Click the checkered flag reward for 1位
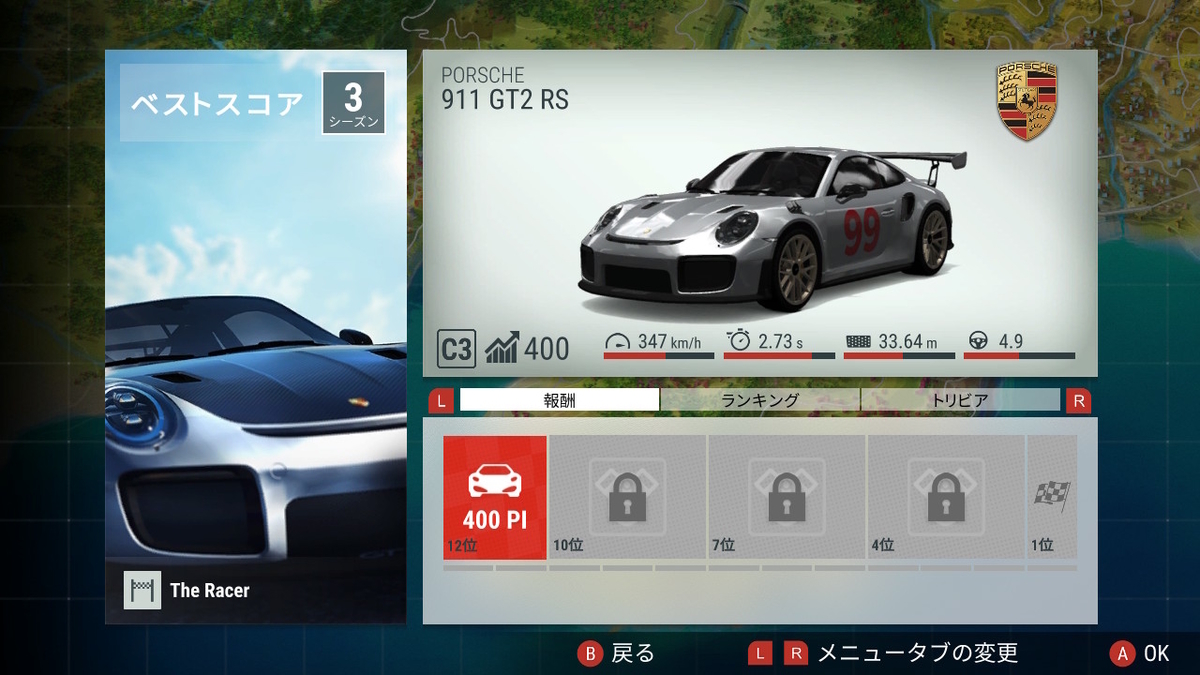The width and height of the screenshot is (1200, 675). click(x=1052, y=497)
